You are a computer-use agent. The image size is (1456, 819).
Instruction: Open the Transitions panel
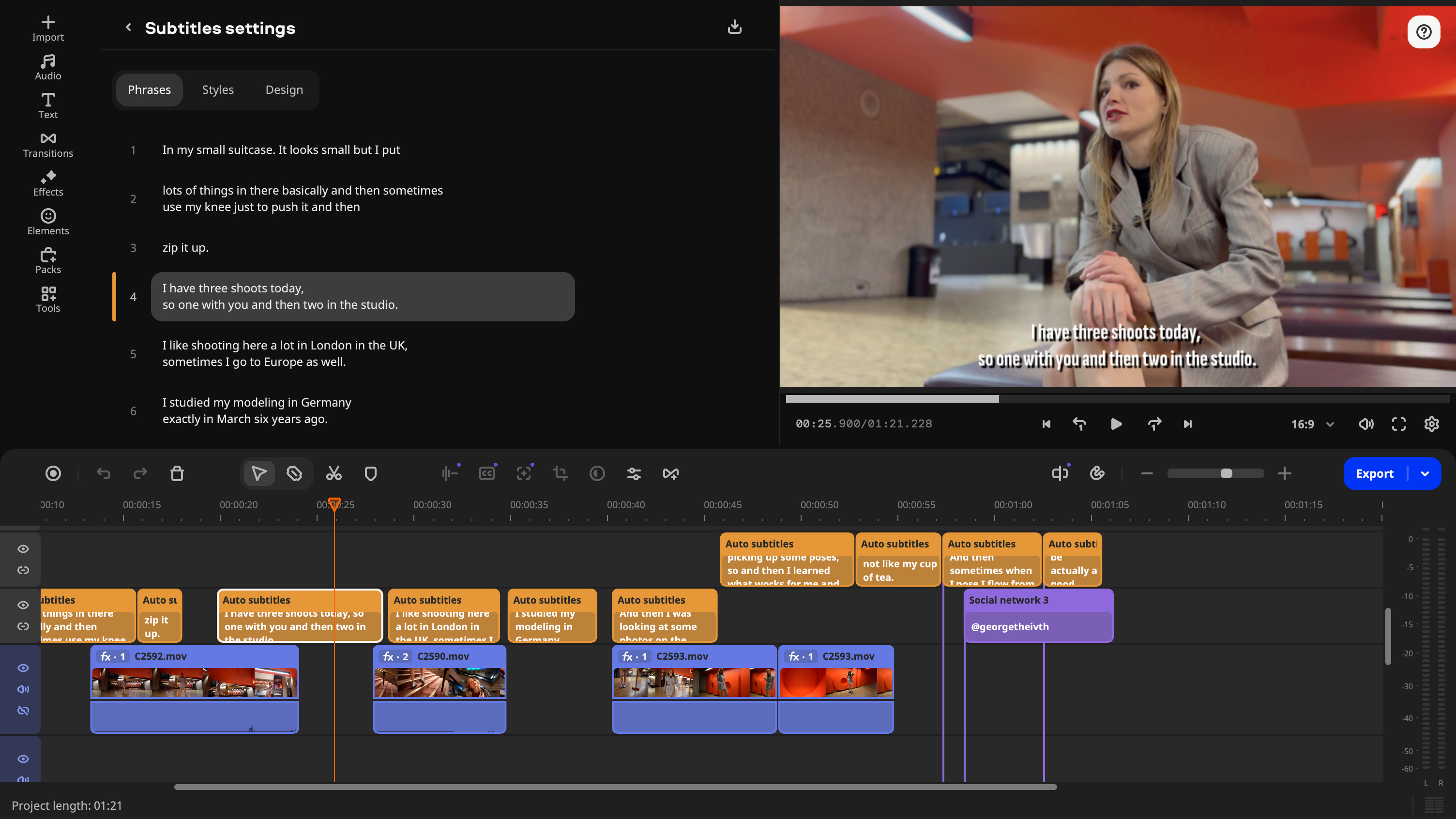pos(48,145)
